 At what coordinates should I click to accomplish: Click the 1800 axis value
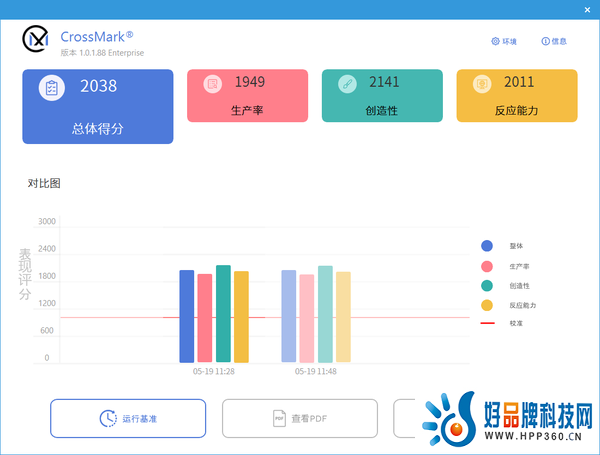(x=47, y=276)
